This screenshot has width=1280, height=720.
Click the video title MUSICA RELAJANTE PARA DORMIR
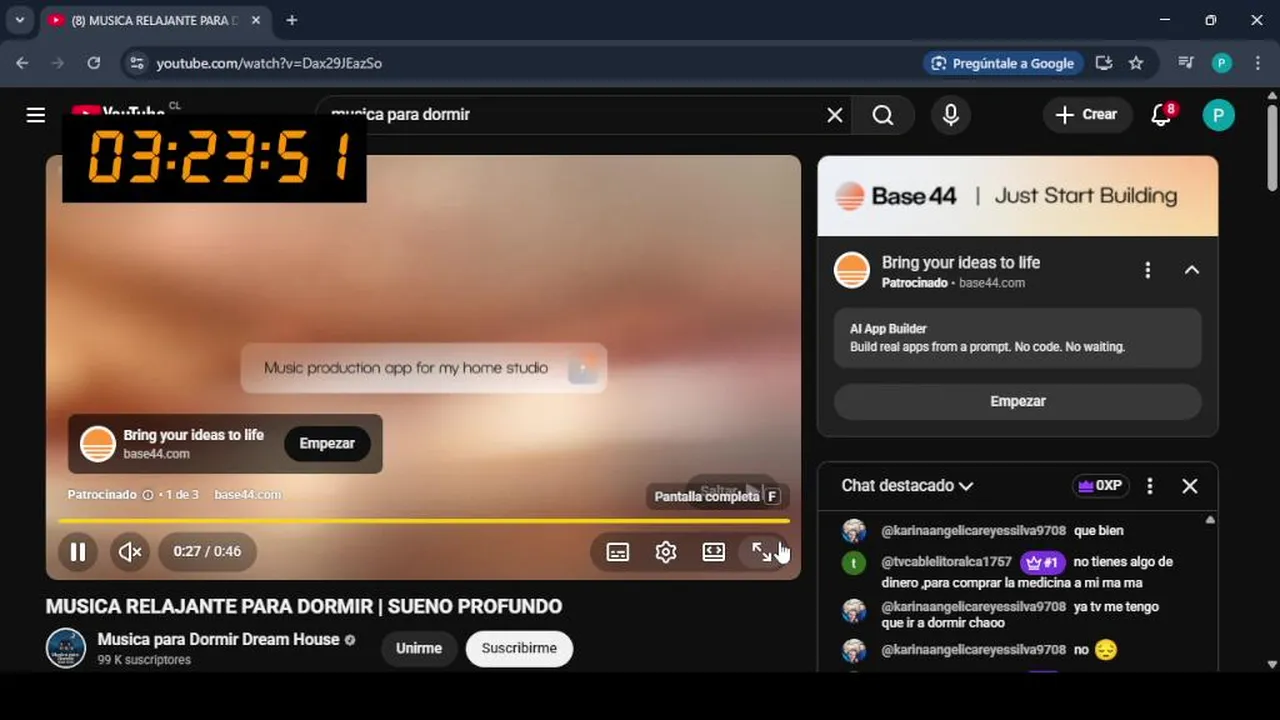pos(304,606)
